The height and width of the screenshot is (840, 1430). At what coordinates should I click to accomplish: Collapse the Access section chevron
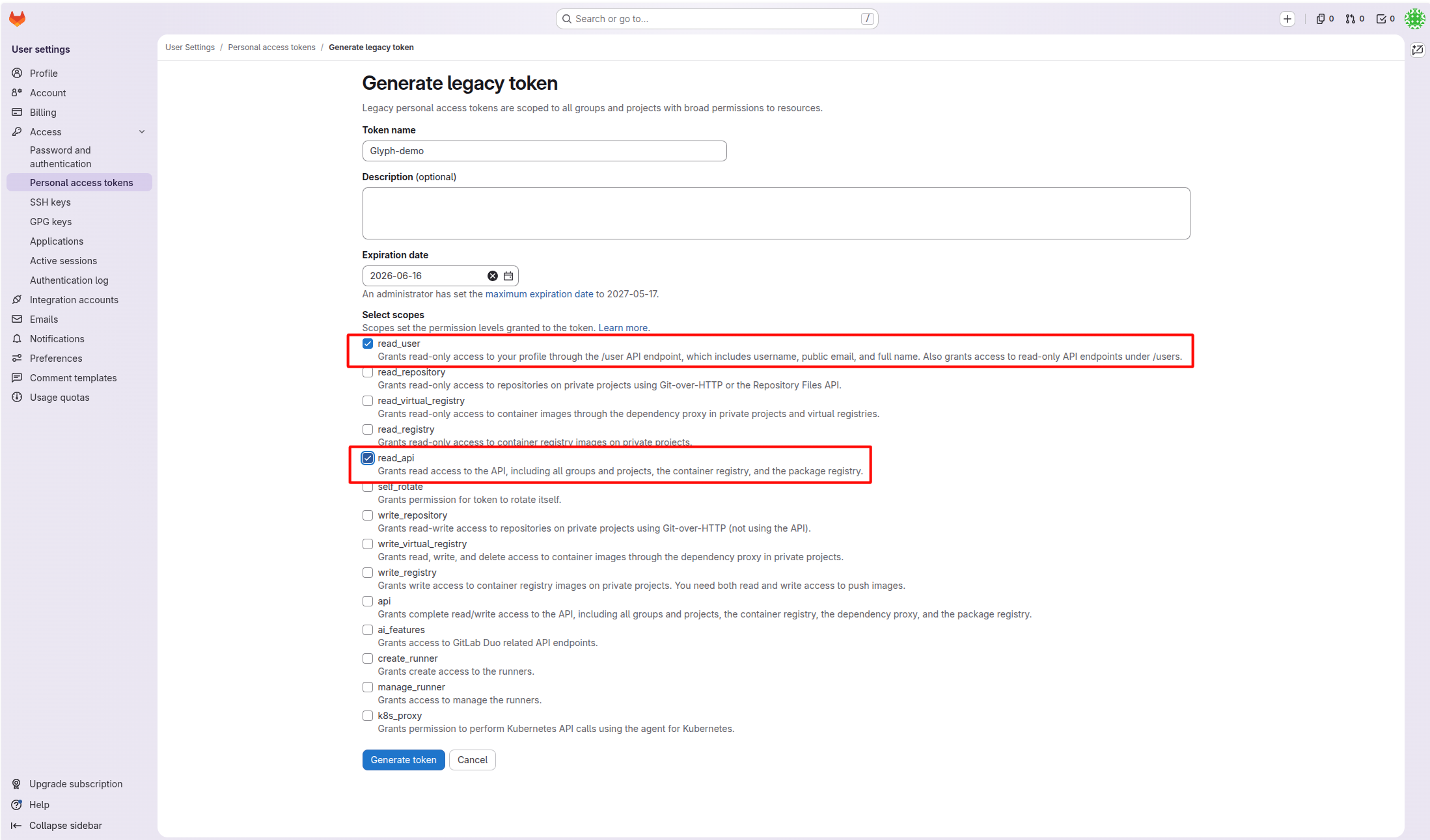pyautogui.click(x=142, y=132)
